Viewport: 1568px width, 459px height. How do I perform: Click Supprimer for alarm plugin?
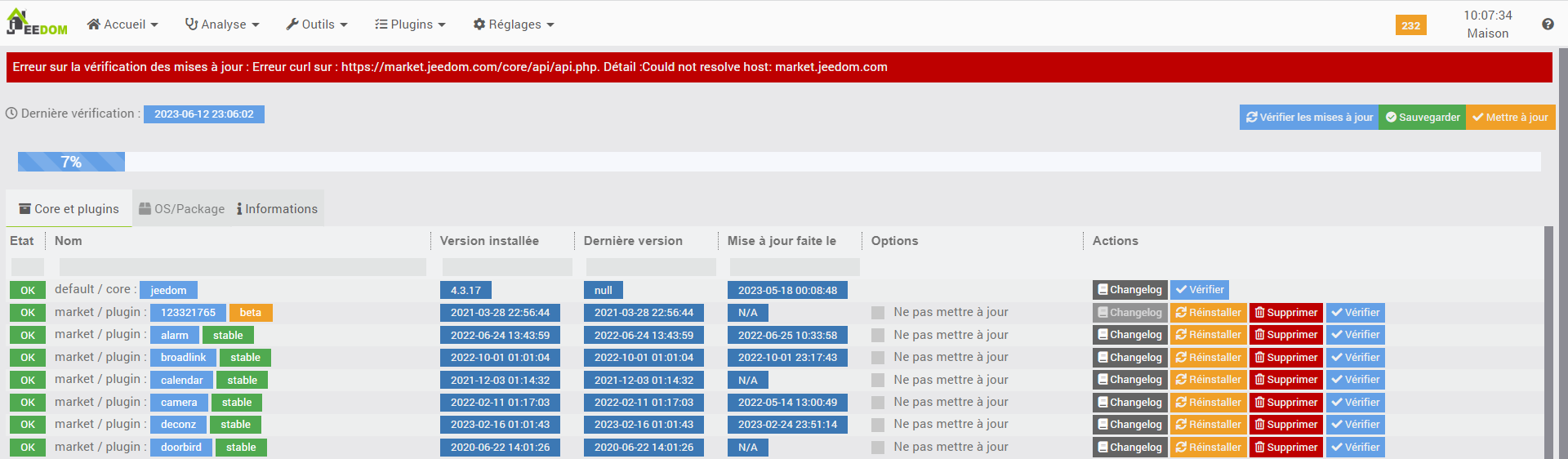pyautogui.click(x=1286, y=335)
